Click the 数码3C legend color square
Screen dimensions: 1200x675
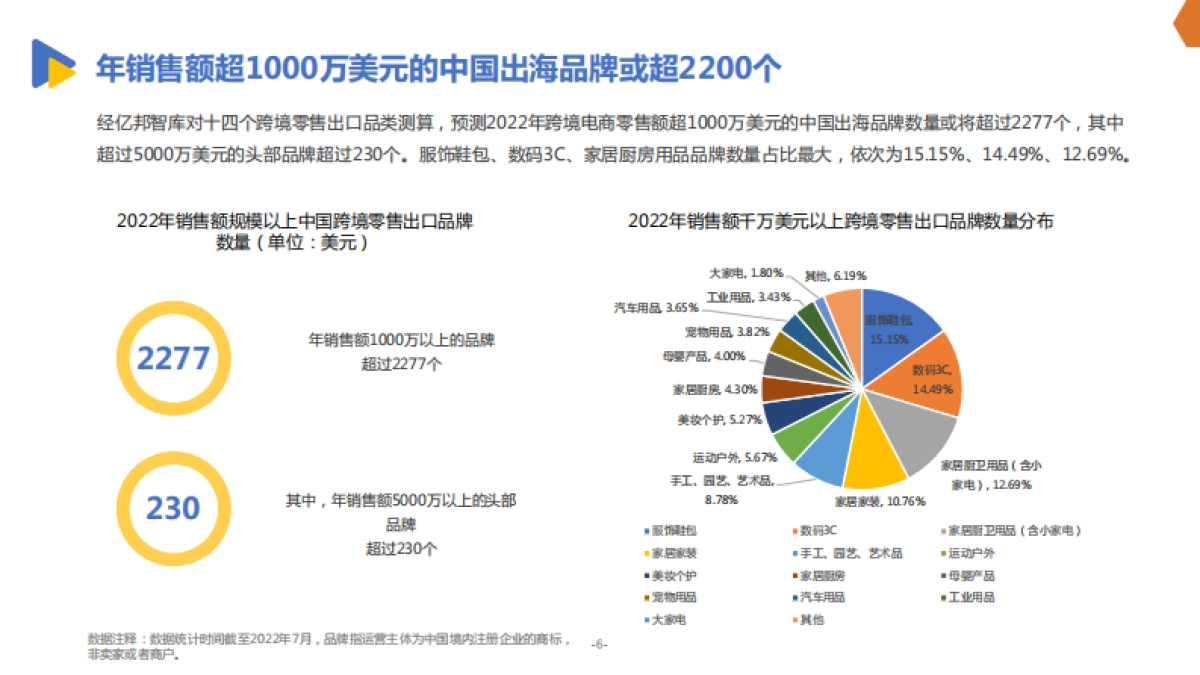(x=795, y=531)
